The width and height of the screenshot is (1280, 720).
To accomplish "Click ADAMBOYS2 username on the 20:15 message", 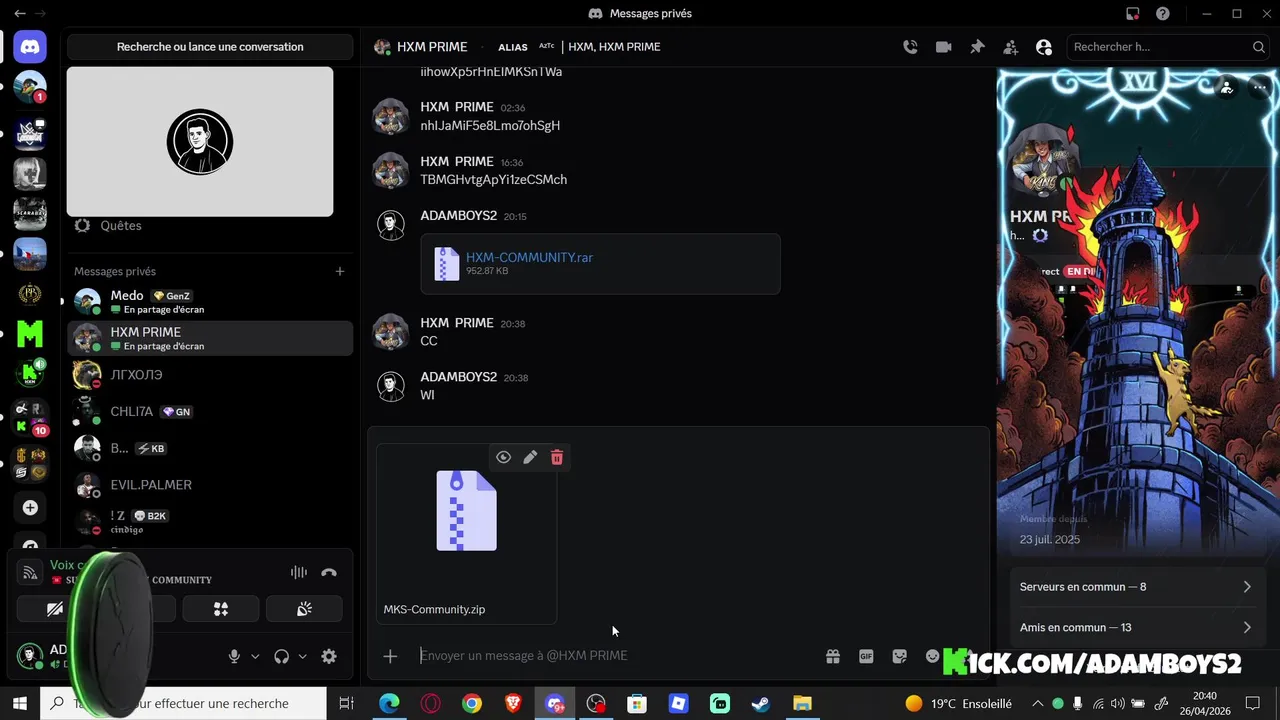I will click(x=459, y=216).
